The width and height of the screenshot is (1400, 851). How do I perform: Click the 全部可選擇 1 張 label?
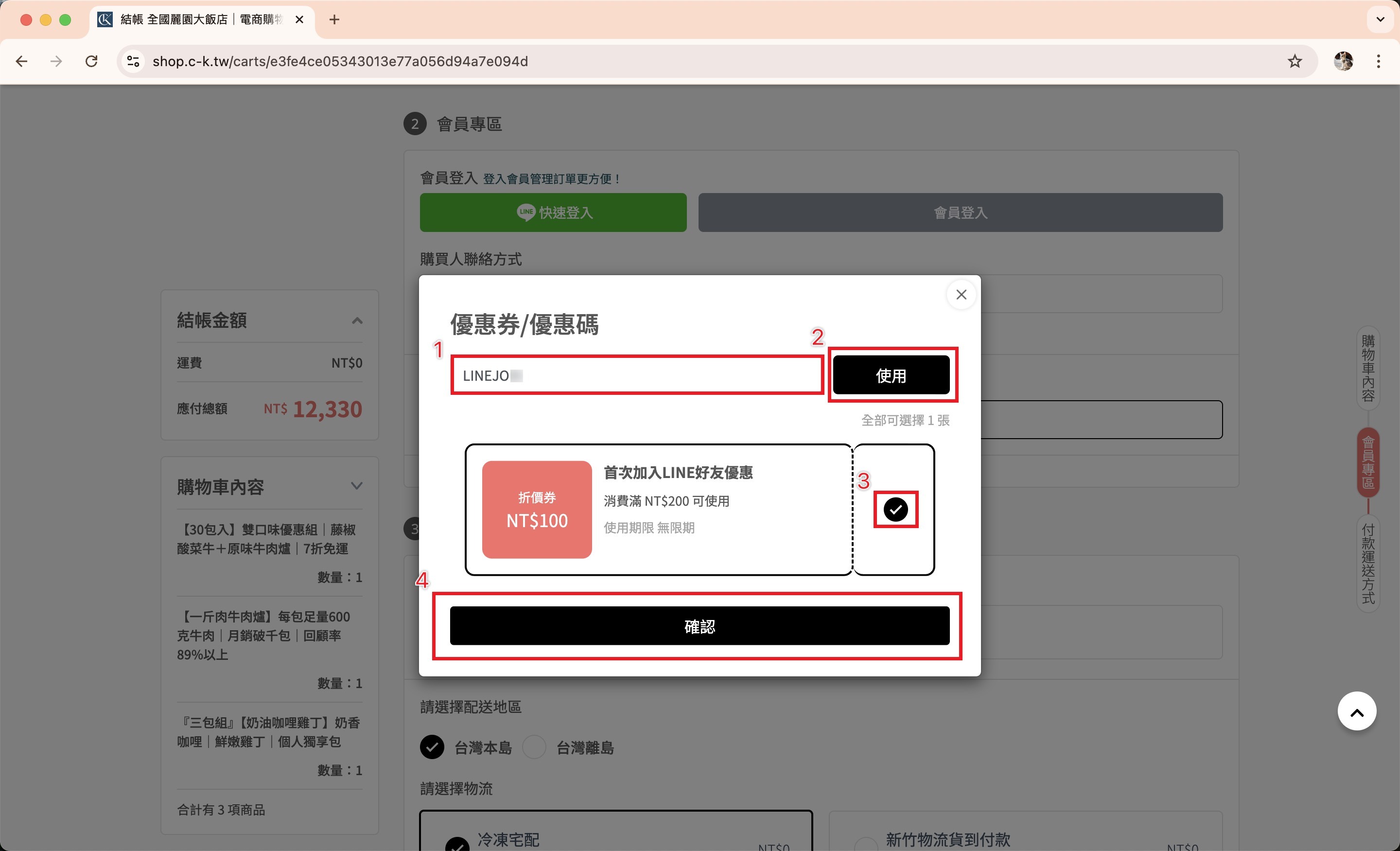905,420
